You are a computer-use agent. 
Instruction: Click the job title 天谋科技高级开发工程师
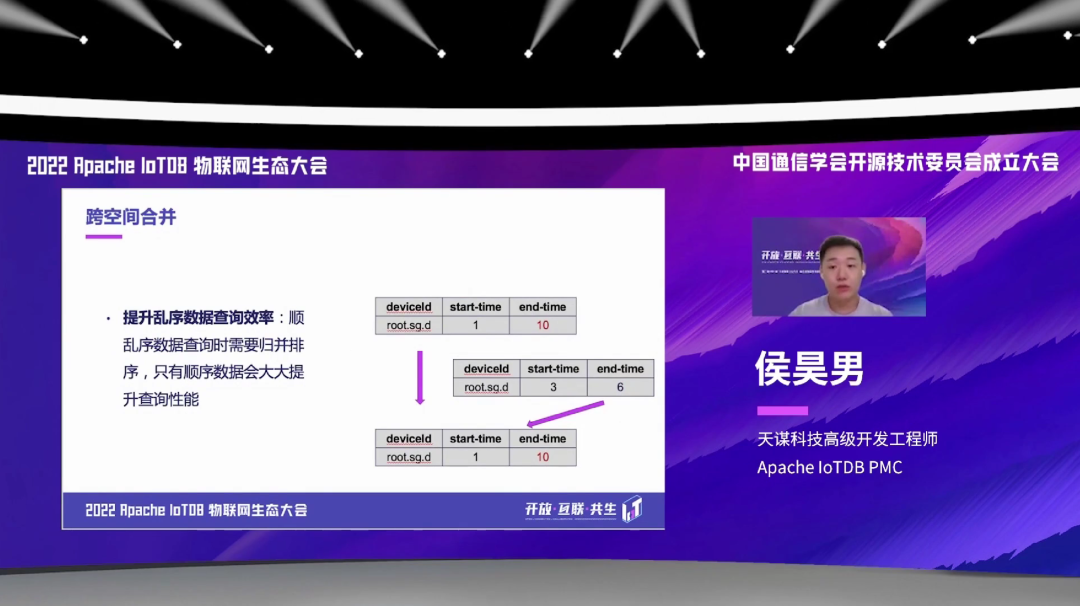tap(847, 439)
